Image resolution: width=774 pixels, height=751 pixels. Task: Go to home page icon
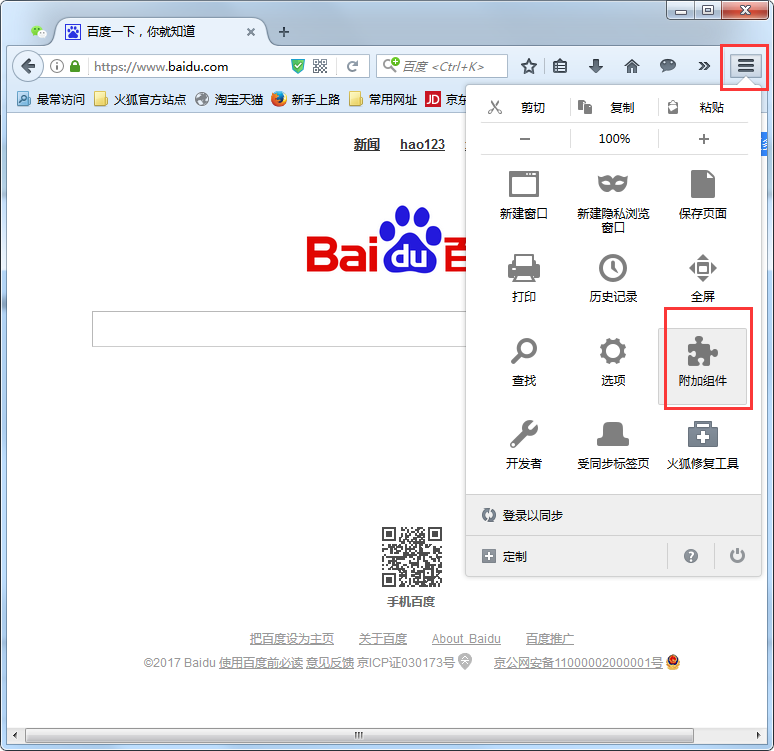pyautogui.click(x=632, y=66)
